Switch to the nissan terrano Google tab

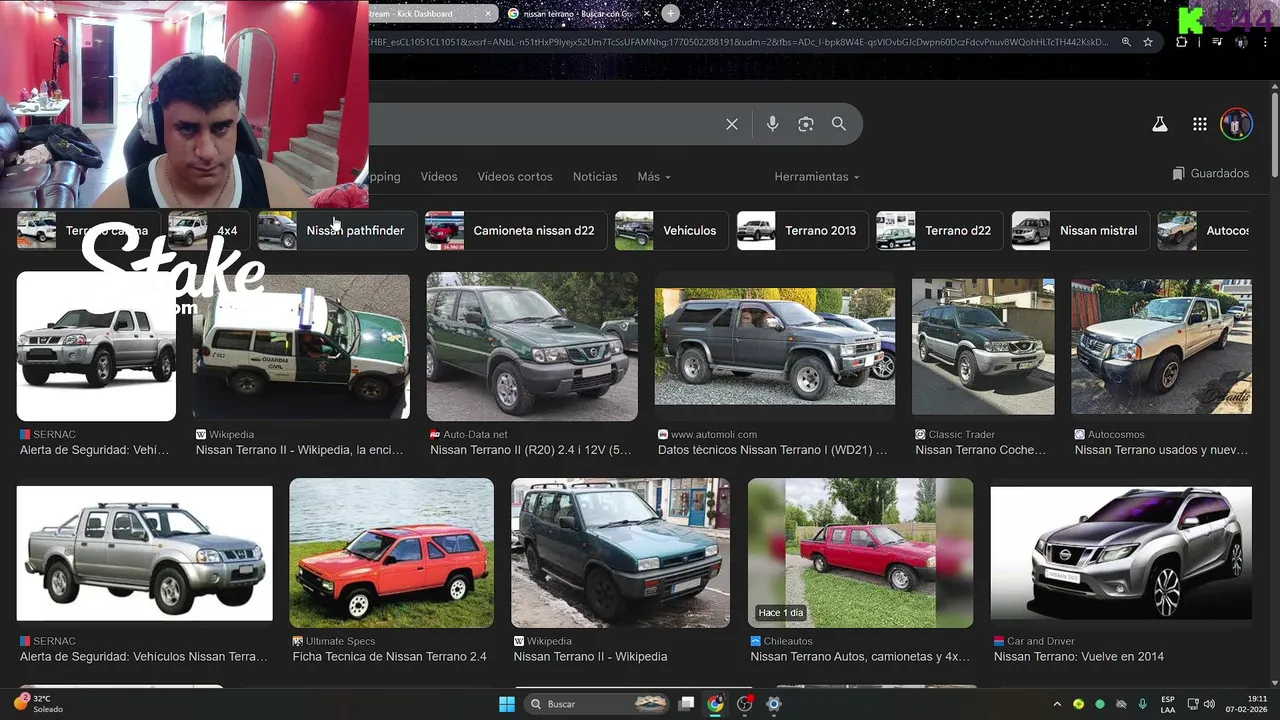[575, 14]
